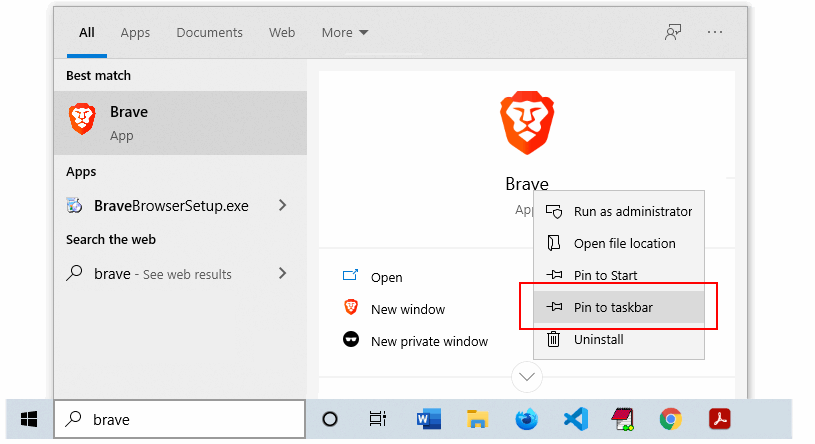Expand BraveBrowserSetup.exe result arrow
The height and width of the screenshot is (444, 815).
point(282,205)
